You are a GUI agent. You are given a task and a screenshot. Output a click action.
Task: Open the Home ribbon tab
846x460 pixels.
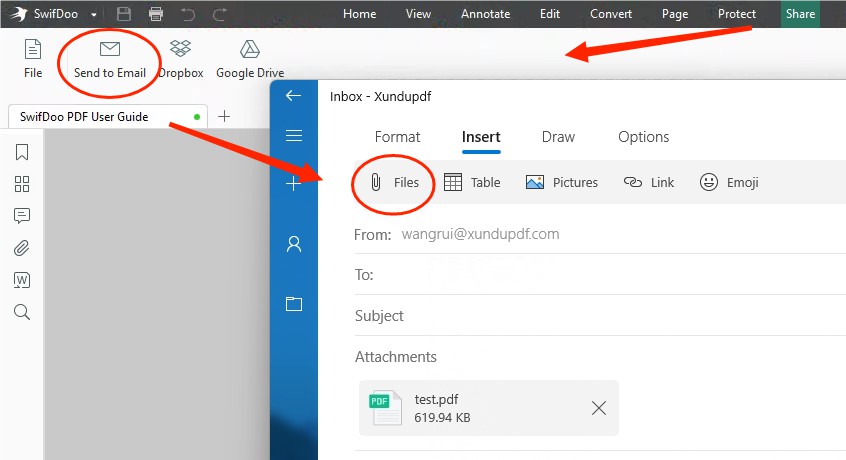359,14
